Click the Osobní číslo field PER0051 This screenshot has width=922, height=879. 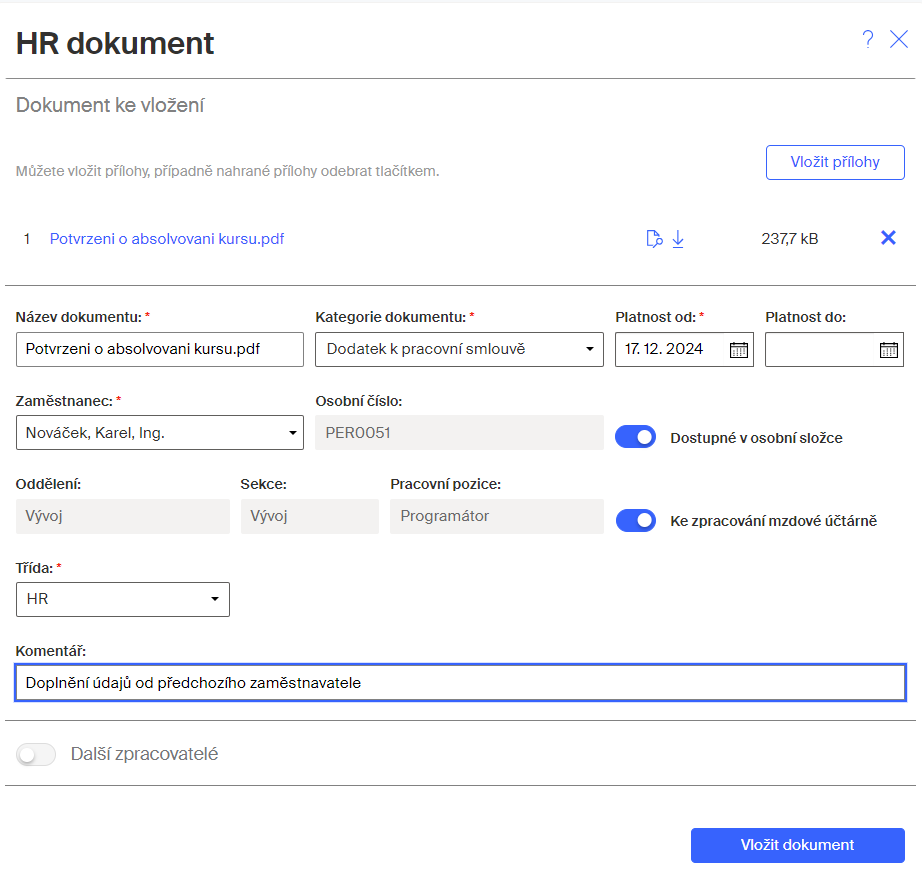coord(459,433)
